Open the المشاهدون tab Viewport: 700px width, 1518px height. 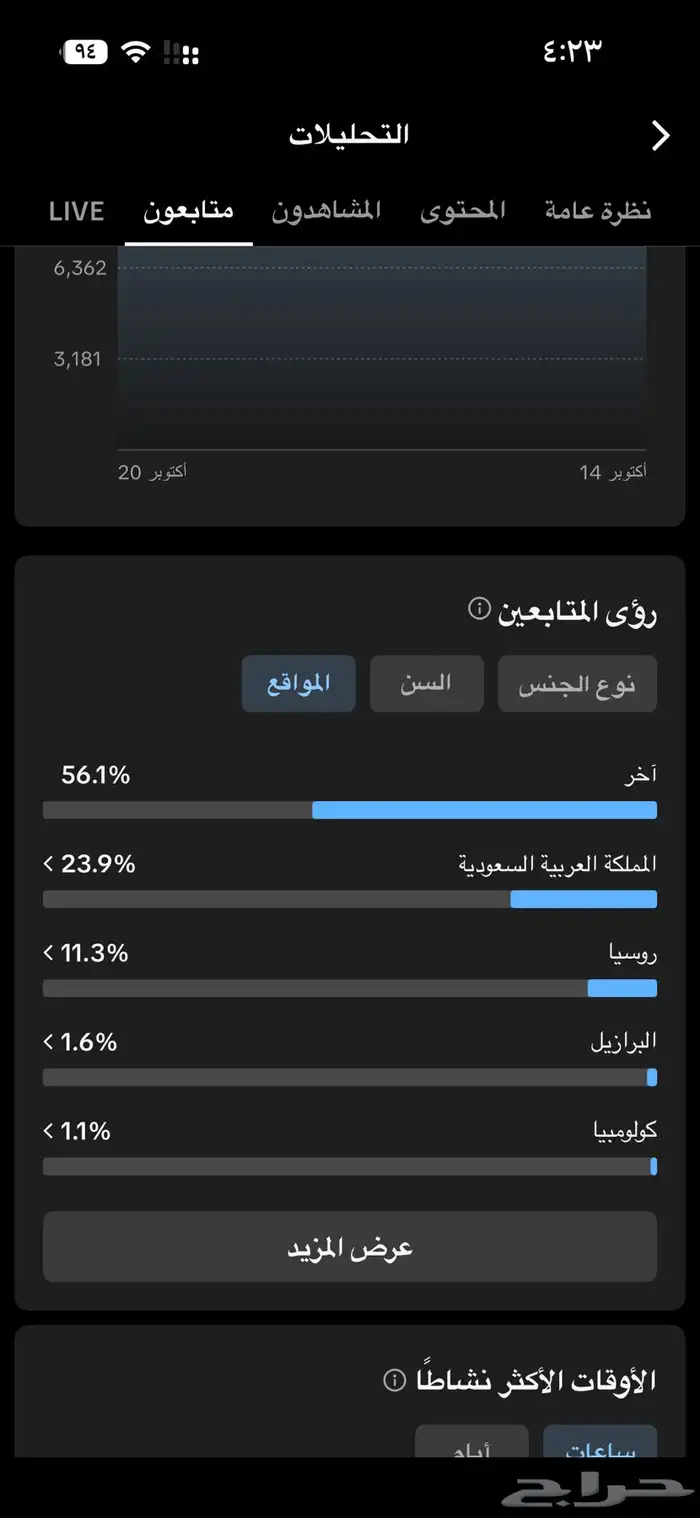tap(326, 211)
